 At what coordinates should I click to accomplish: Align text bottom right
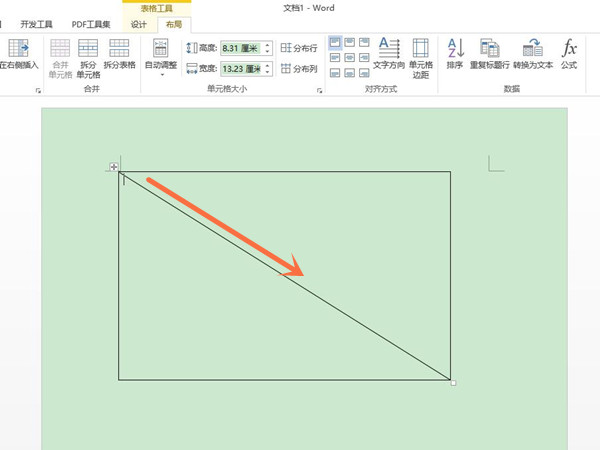click(364, 73)
